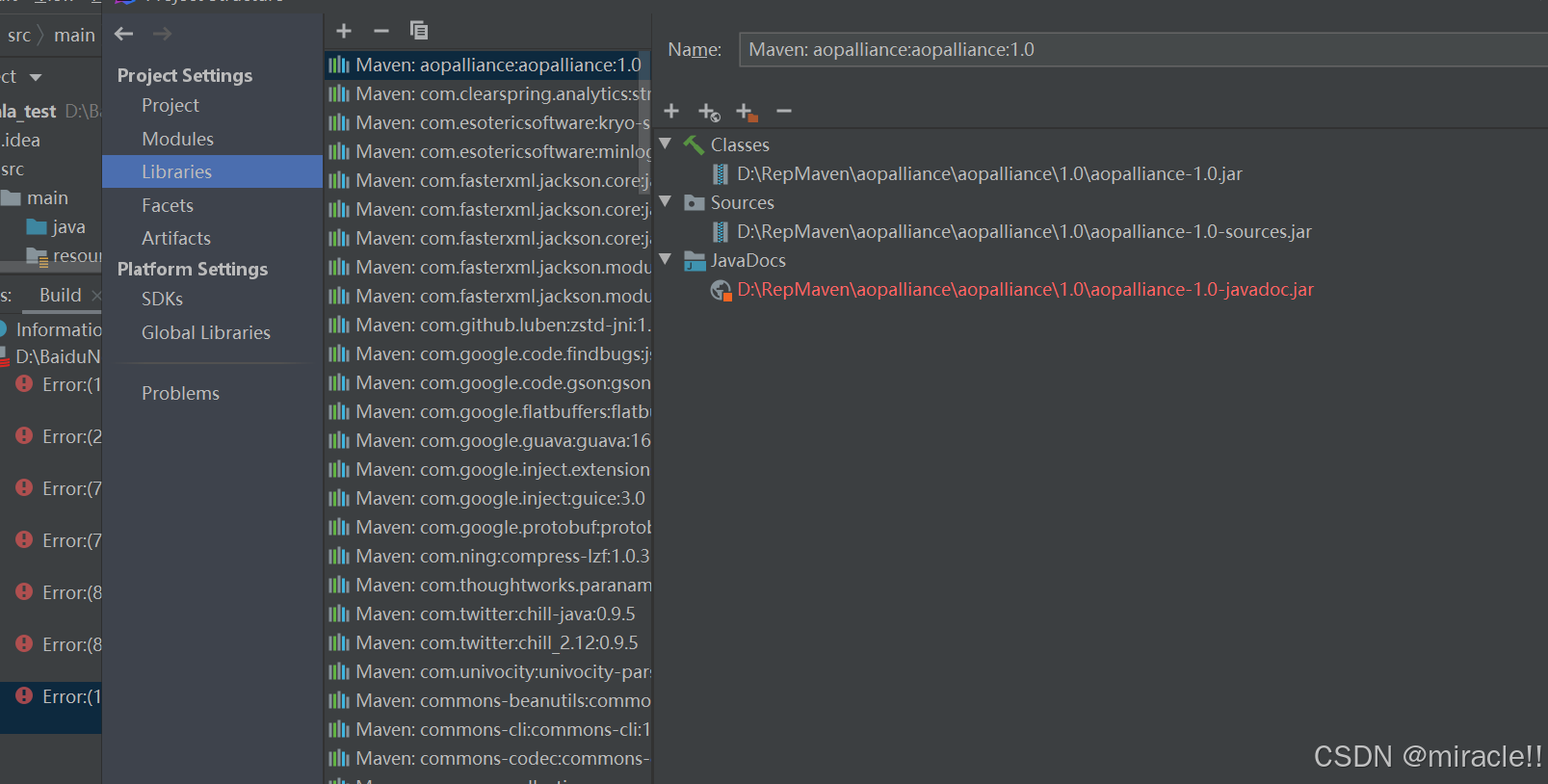This screenshot has width=1548, height=784.
Task: Click the Exclude plus-red-folder icon
Action: coord(747,113)
